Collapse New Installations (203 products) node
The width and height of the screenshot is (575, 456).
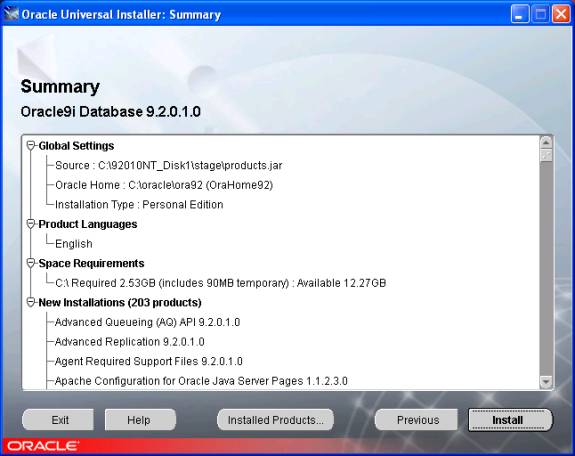31,302
